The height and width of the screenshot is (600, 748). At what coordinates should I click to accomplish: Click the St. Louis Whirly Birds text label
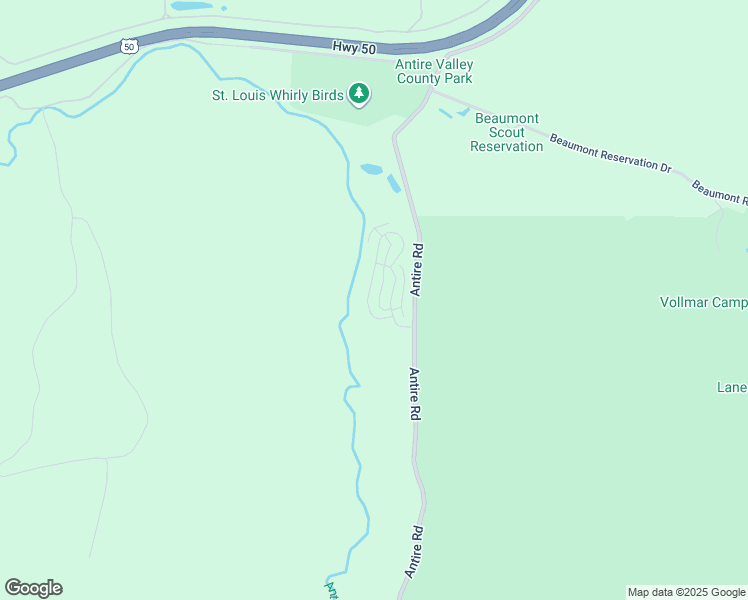(x=278, y=95)
